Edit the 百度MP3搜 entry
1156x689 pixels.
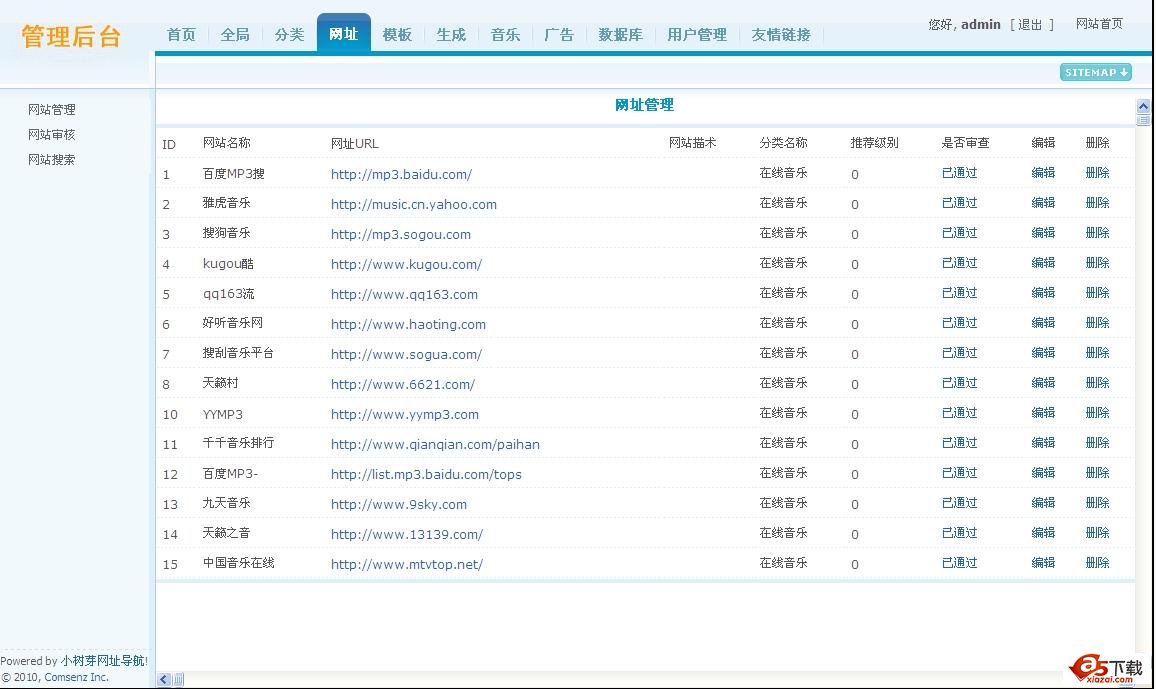(x=1043, y=173)
